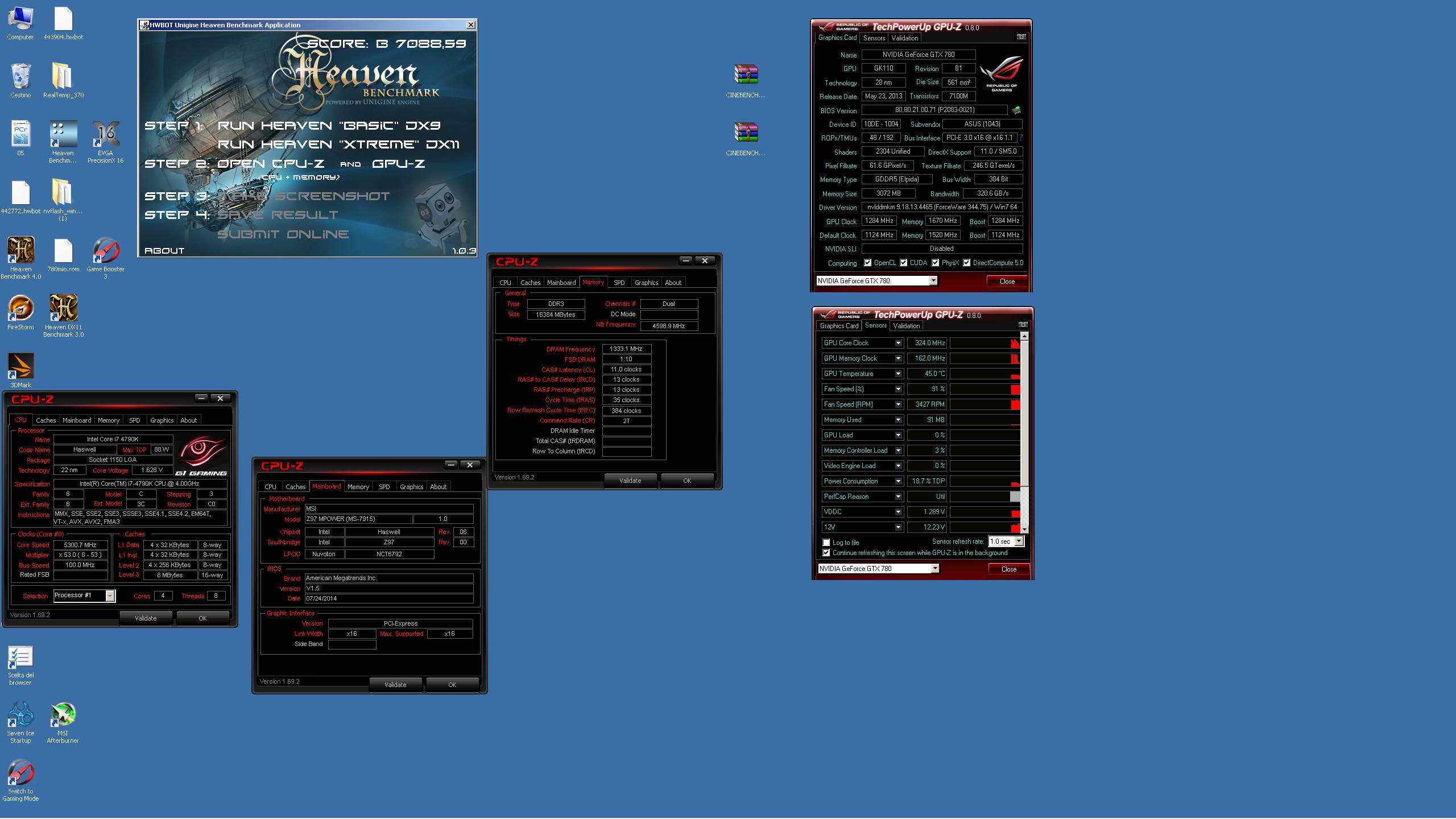Click Validate in the CPU-Z CPU window

(x=146, y=618)
